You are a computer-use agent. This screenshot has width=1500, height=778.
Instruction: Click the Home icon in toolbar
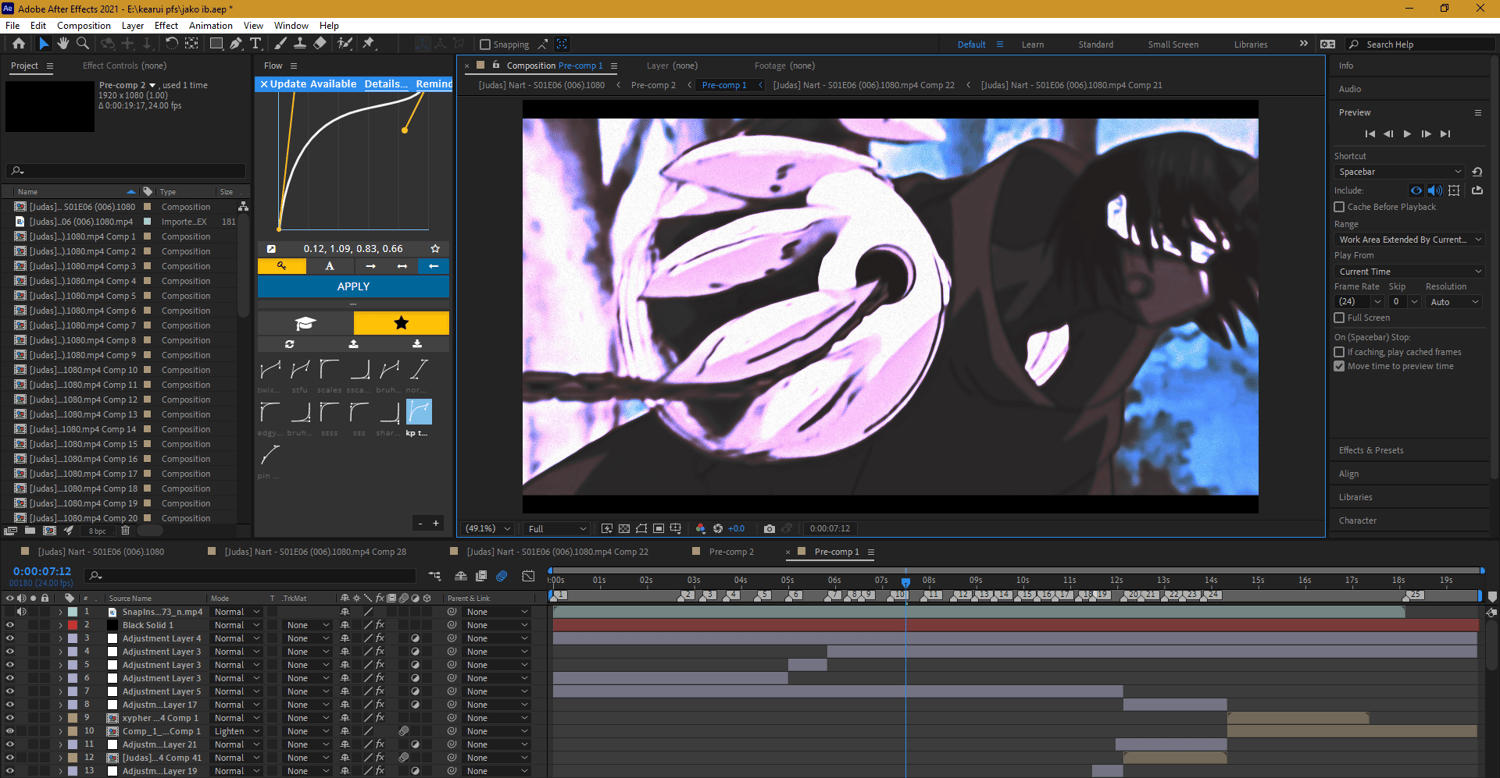click(19, 44)
